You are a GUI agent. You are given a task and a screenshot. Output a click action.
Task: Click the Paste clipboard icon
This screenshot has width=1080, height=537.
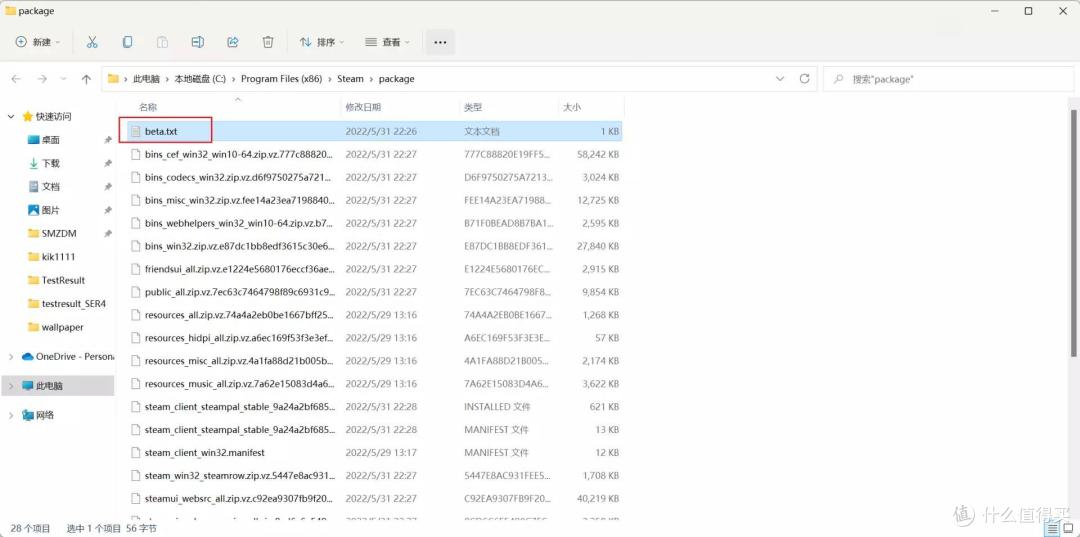coord(163,42)
